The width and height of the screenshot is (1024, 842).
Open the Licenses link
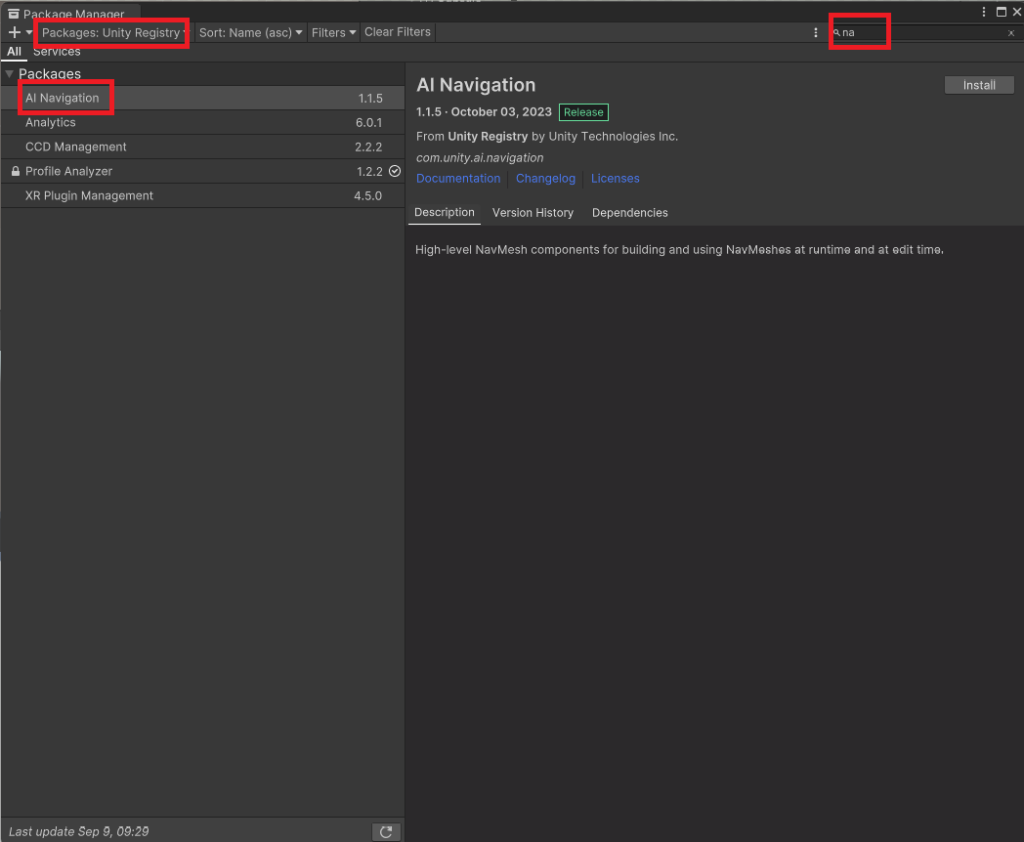pos(615,178)
